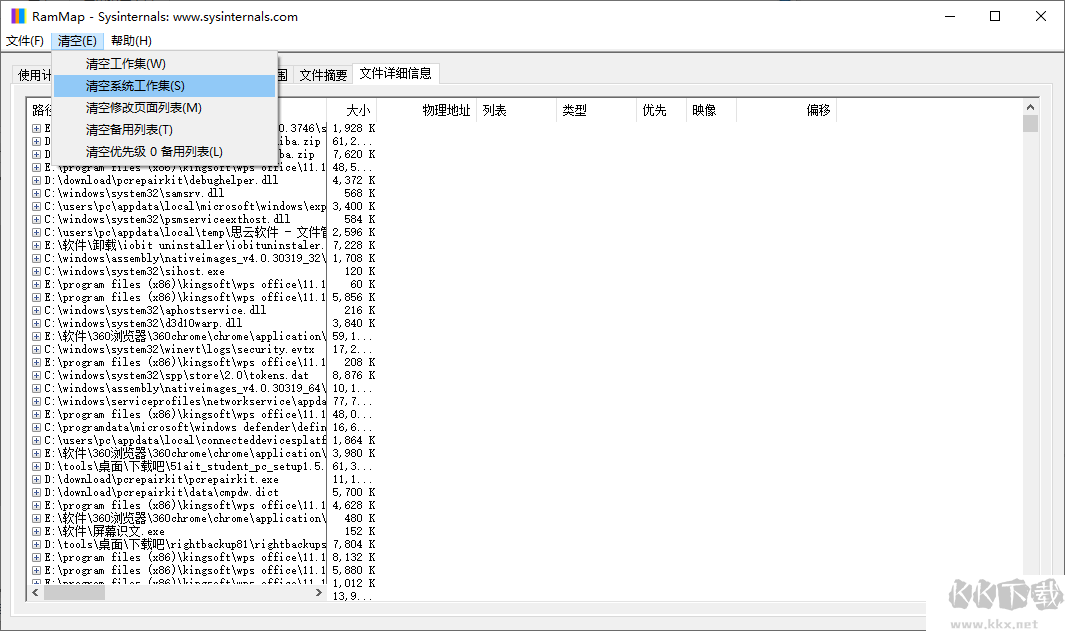The height and width of the screenshot is (631, 1065).
Task: Open the 文件(F) menu
Action: coord(25,41)
